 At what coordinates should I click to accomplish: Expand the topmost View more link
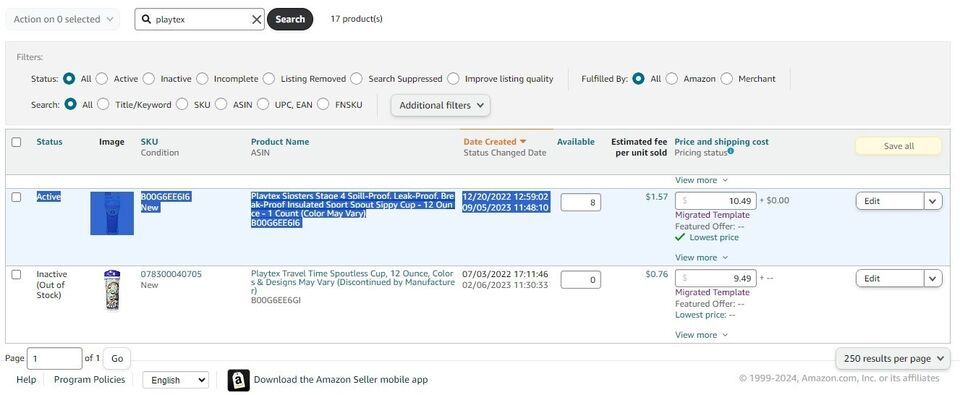coord(701,180)
